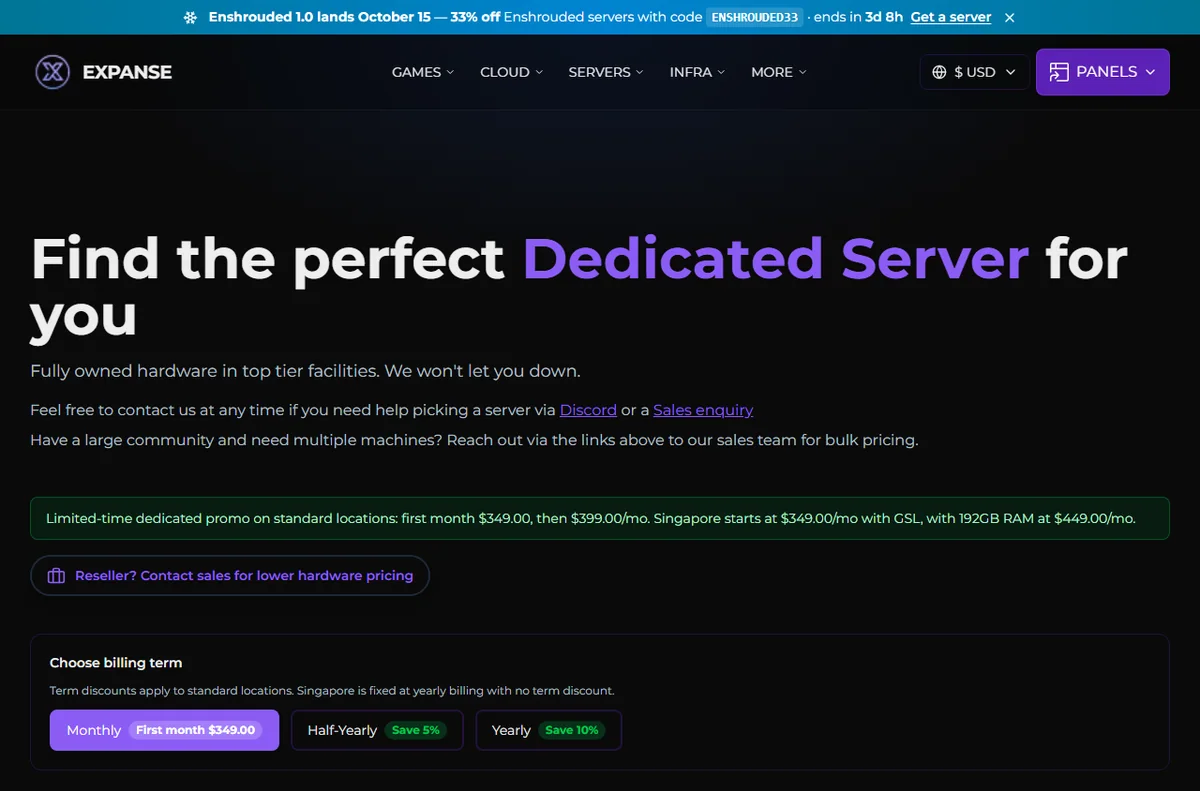Click the ENSHROUDED33 promo code
The image size is (1200, 791).
[755, 18]
